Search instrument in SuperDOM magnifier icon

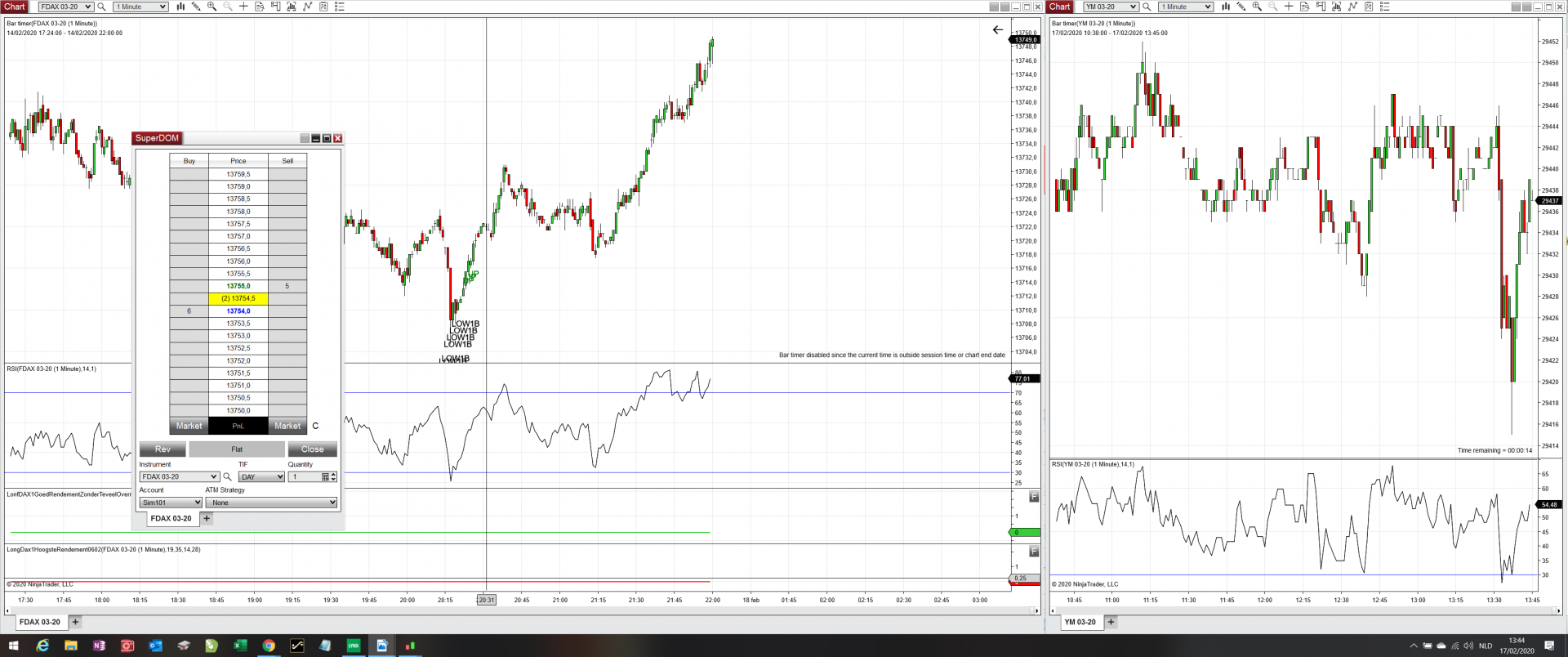tap(228, 477)
